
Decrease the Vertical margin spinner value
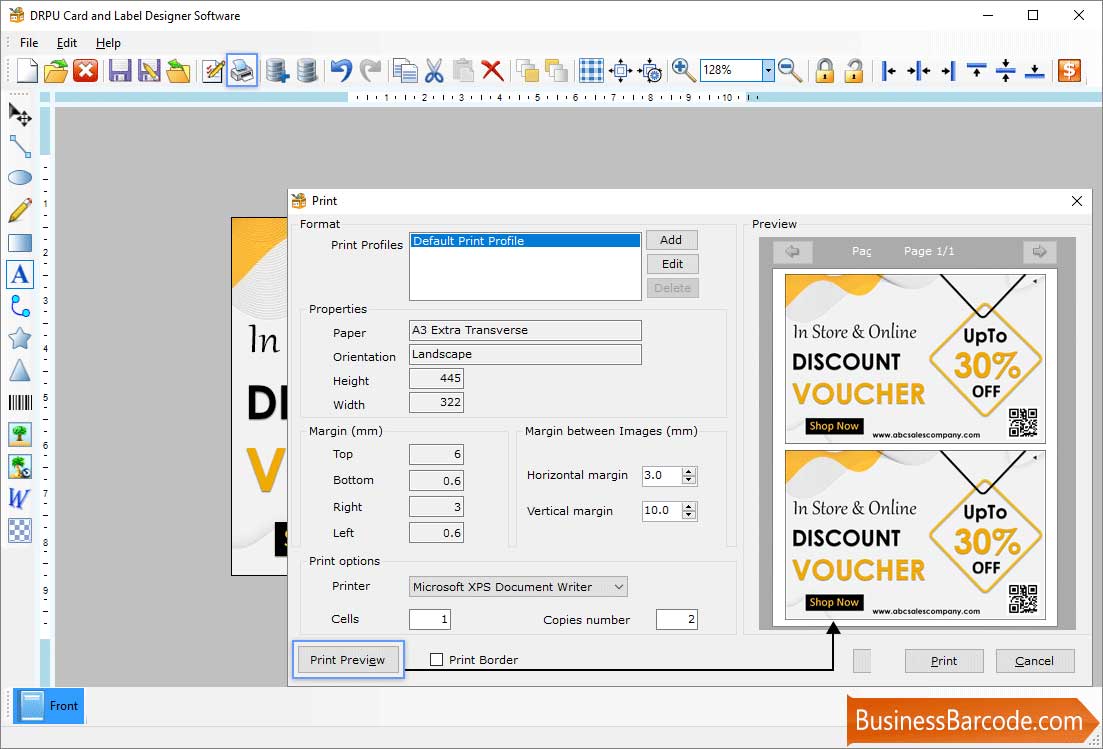click(689, 516)
